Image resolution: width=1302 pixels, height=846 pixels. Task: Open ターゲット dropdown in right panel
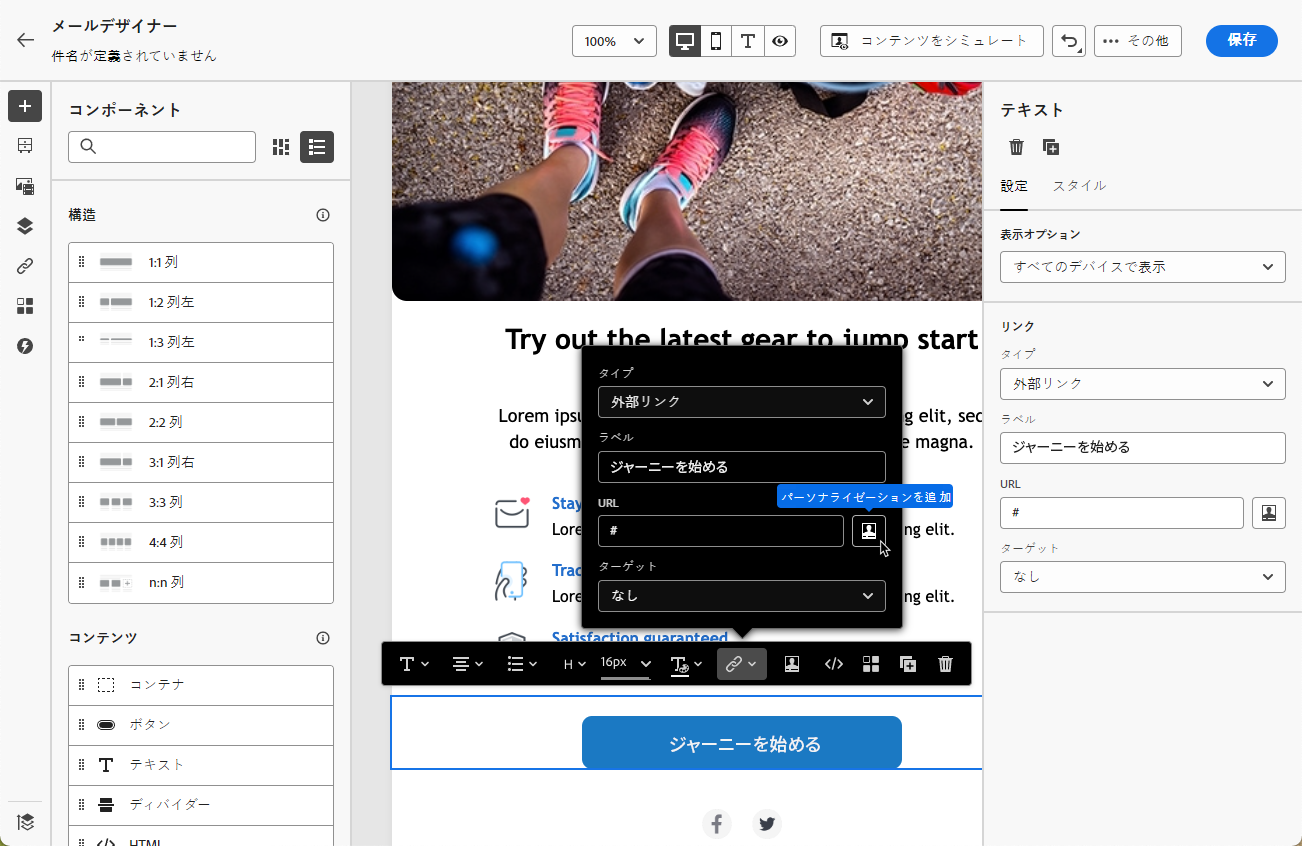tap(1142, 577)
